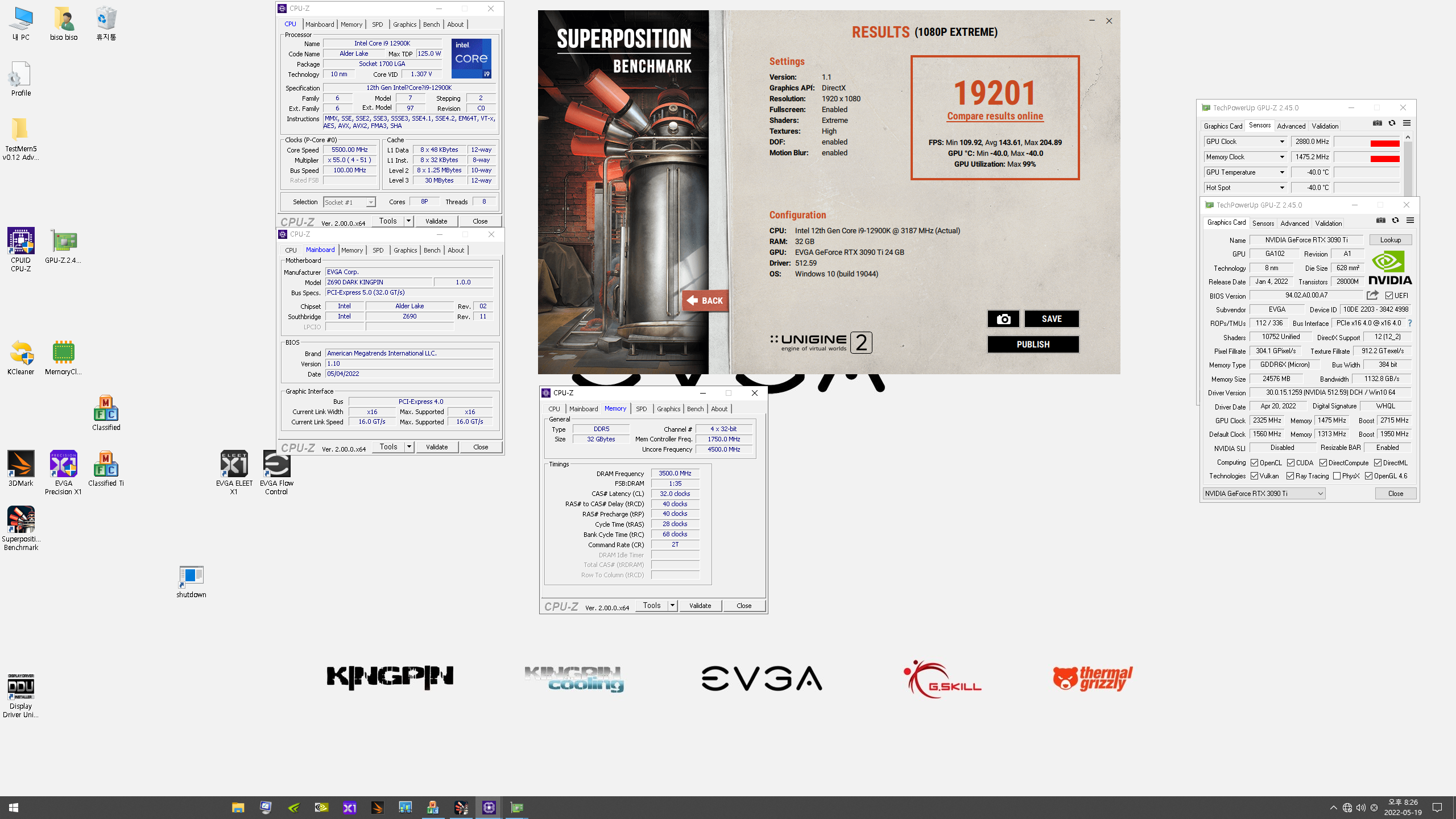Toggle the UEFI checkbox in GPU-Z

1389,296
